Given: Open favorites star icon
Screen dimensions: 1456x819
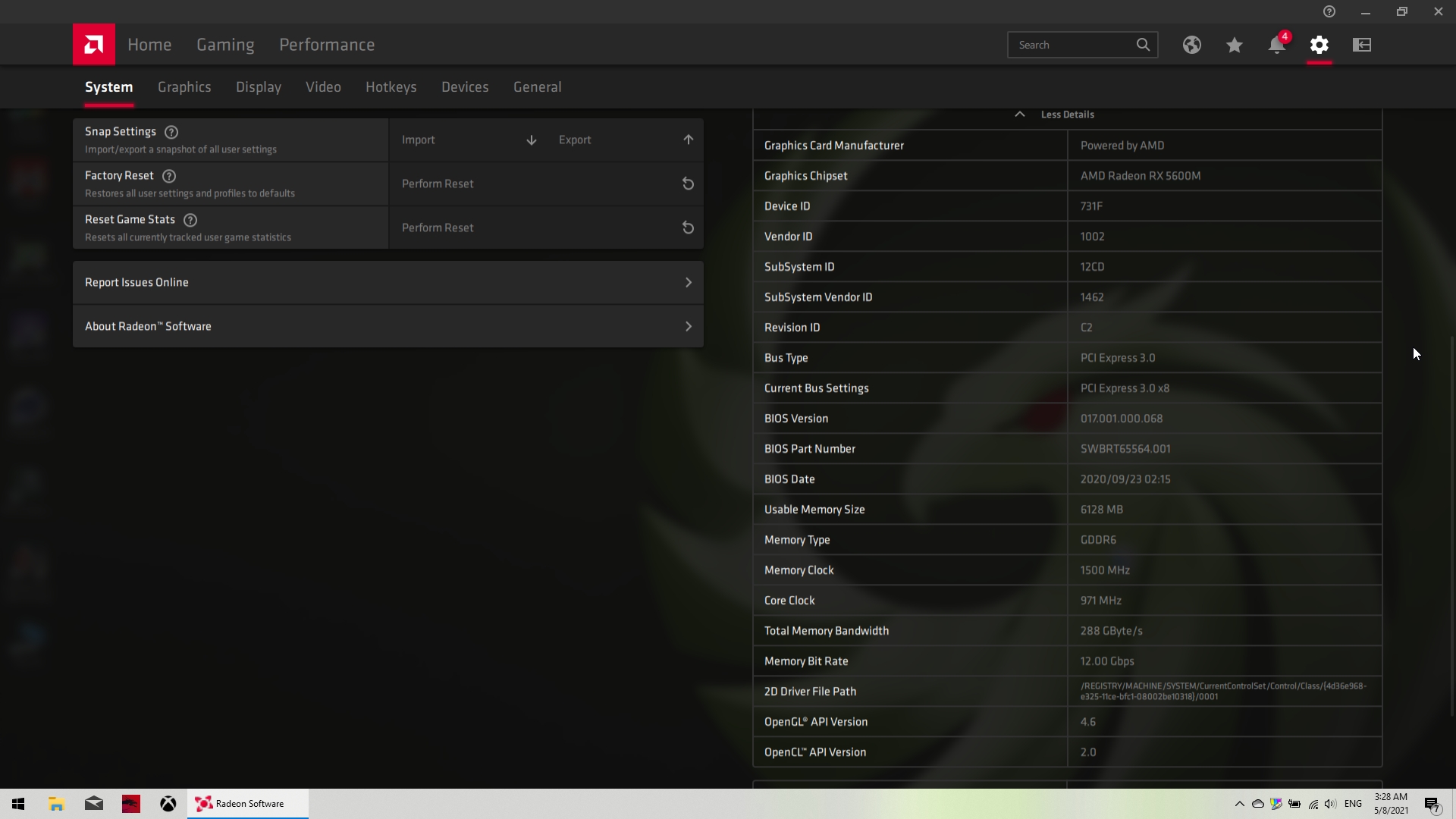Looking at the screenshot, I should [1234, 45].
